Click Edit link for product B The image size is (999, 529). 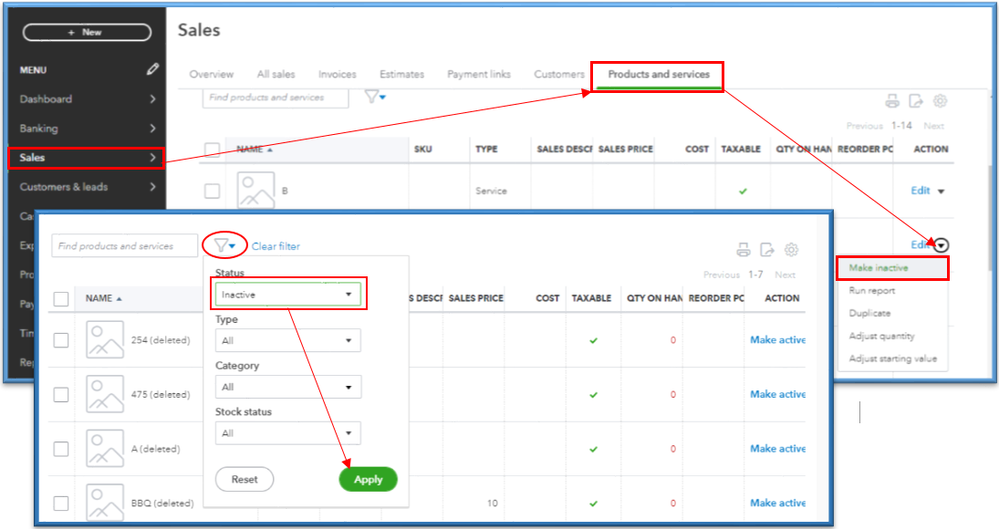[920, 190]
